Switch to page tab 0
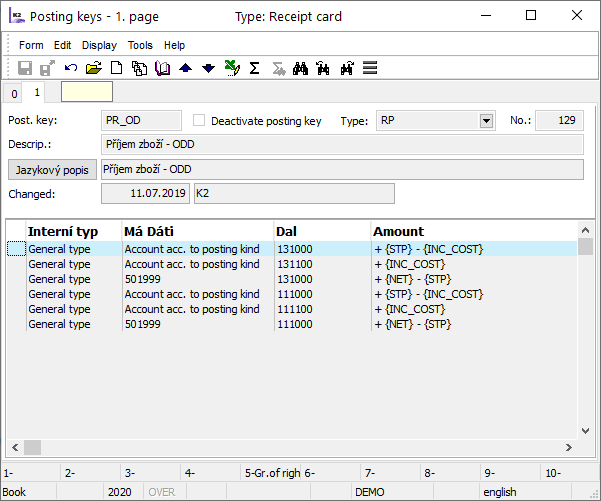 pos(14,93)
